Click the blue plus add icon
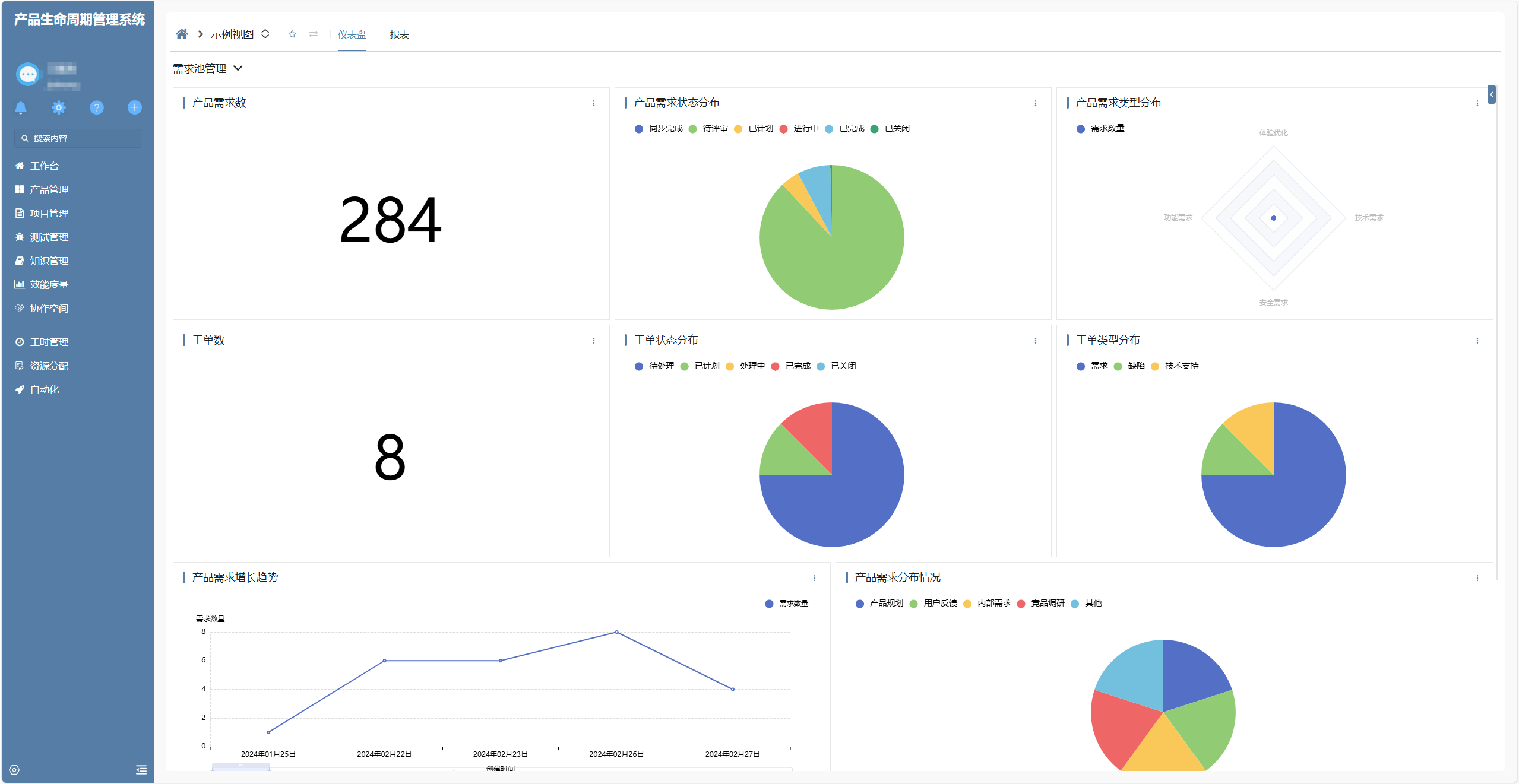1519x784 pixels. (x=135, y=107)
